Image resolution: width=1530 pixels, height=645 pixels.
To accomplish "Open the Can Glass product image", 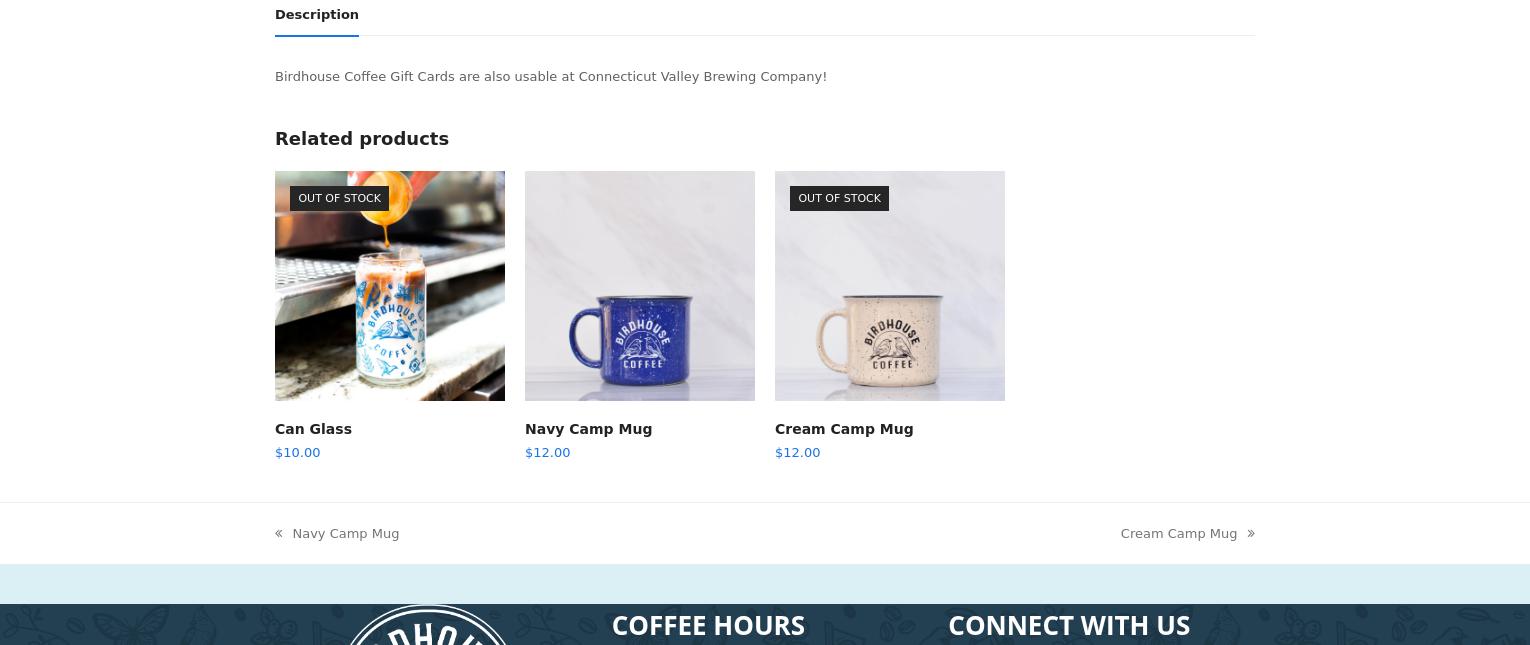I will click(x=390, y=286).
